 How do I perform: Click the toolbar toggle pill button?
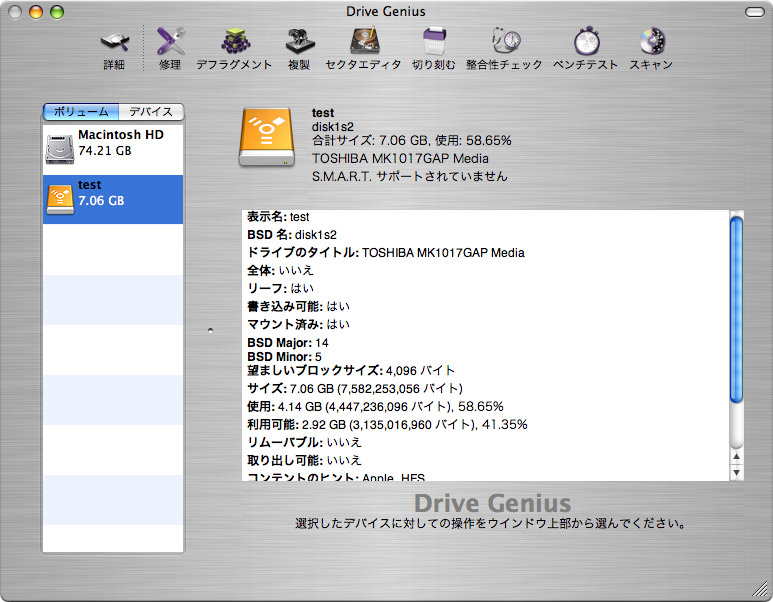(x=754, y=12)
